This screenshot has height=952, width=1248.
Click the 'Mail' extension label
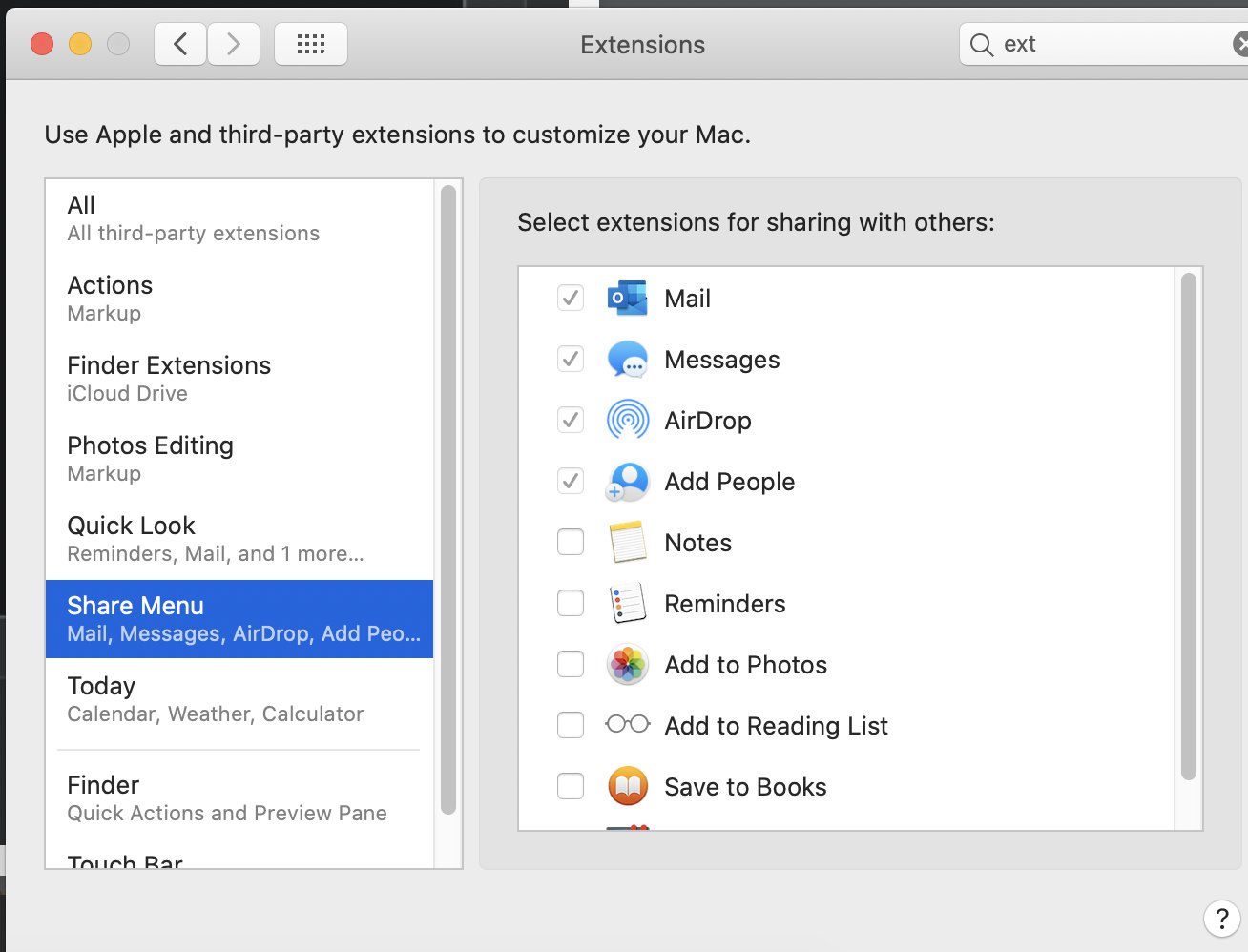(x=687, y=299)
